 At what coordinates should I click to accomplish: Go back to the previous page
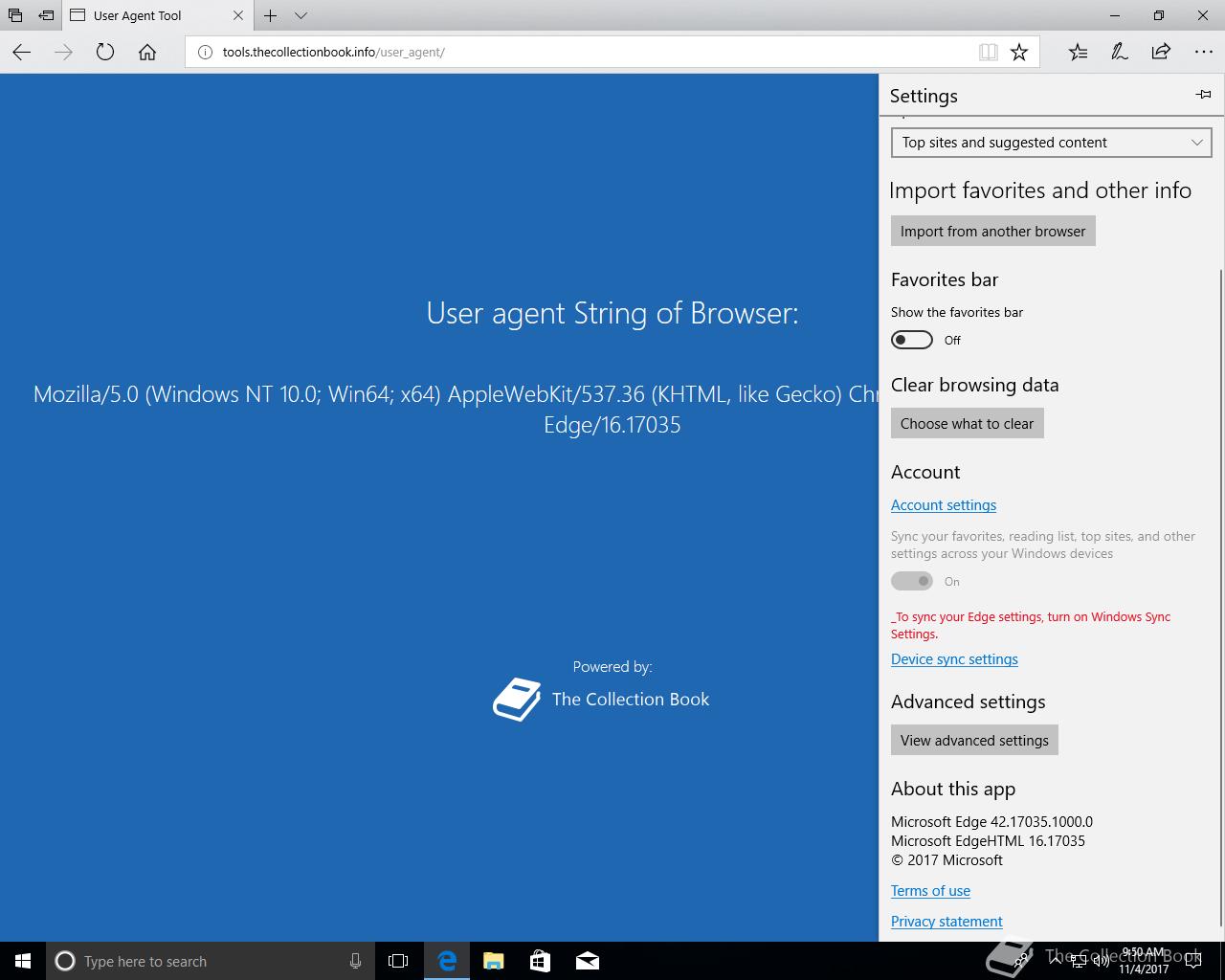(22, 52)
